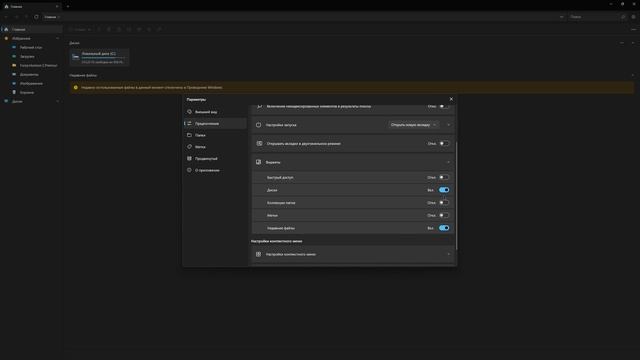Open settings via the gear icon
The width and height of the screenshot is (640, 360).
point(633,17)
